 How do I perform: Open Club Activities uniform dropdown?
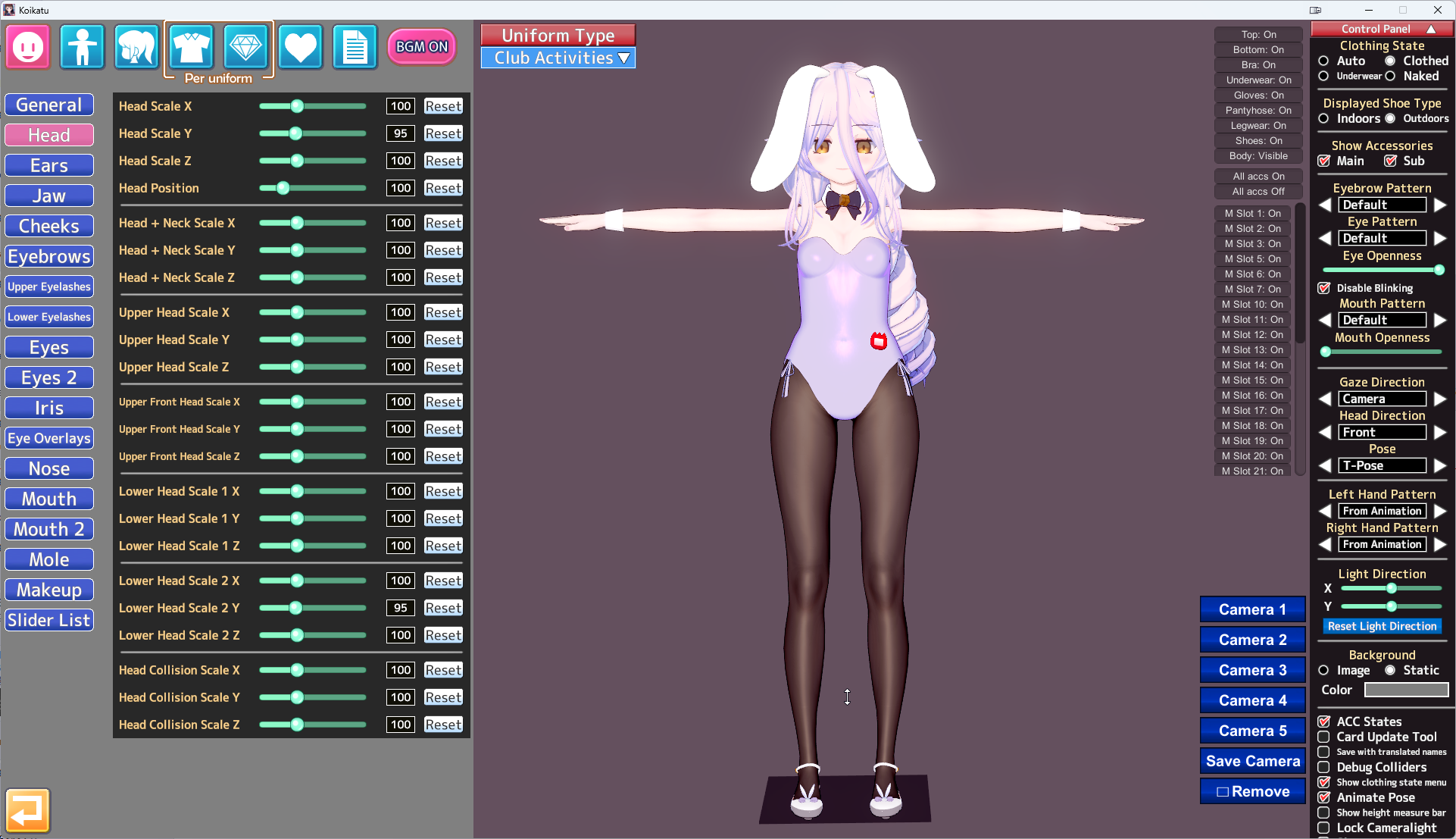tap(558, 58)
